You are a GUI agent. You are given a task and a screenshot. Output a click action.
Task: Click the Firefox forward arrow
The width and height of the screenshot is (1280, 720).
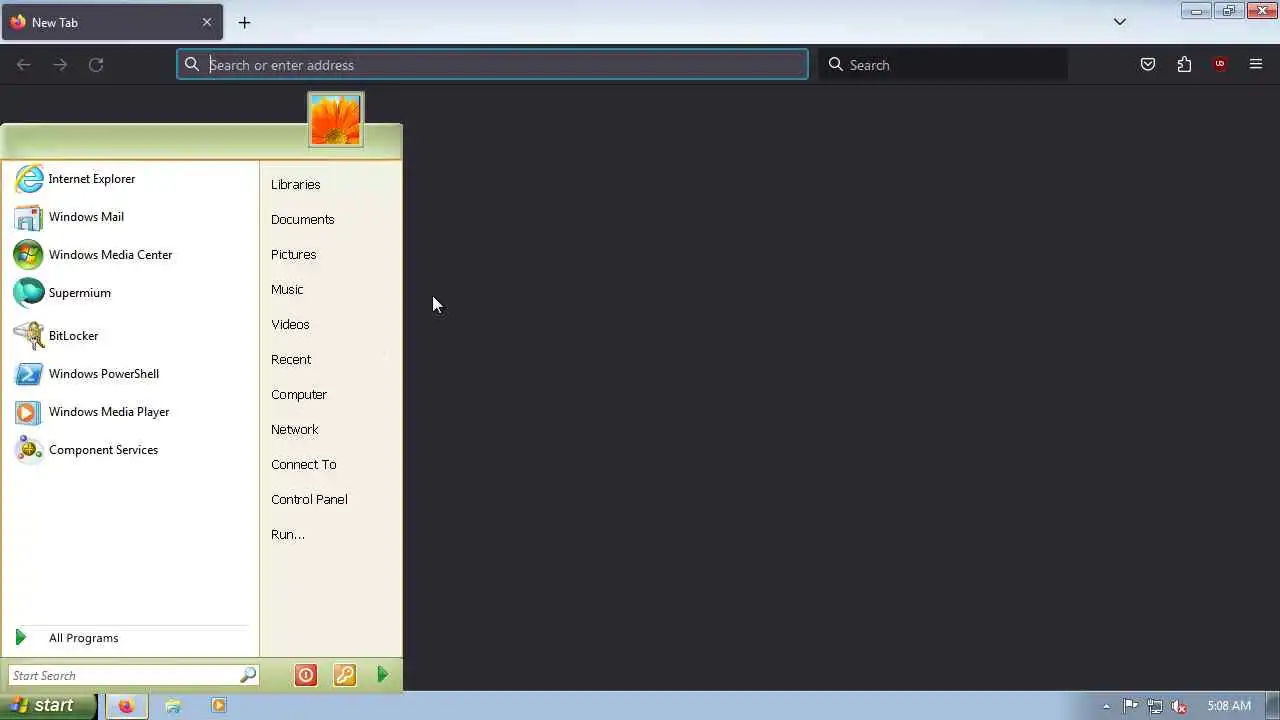[60, 65]
